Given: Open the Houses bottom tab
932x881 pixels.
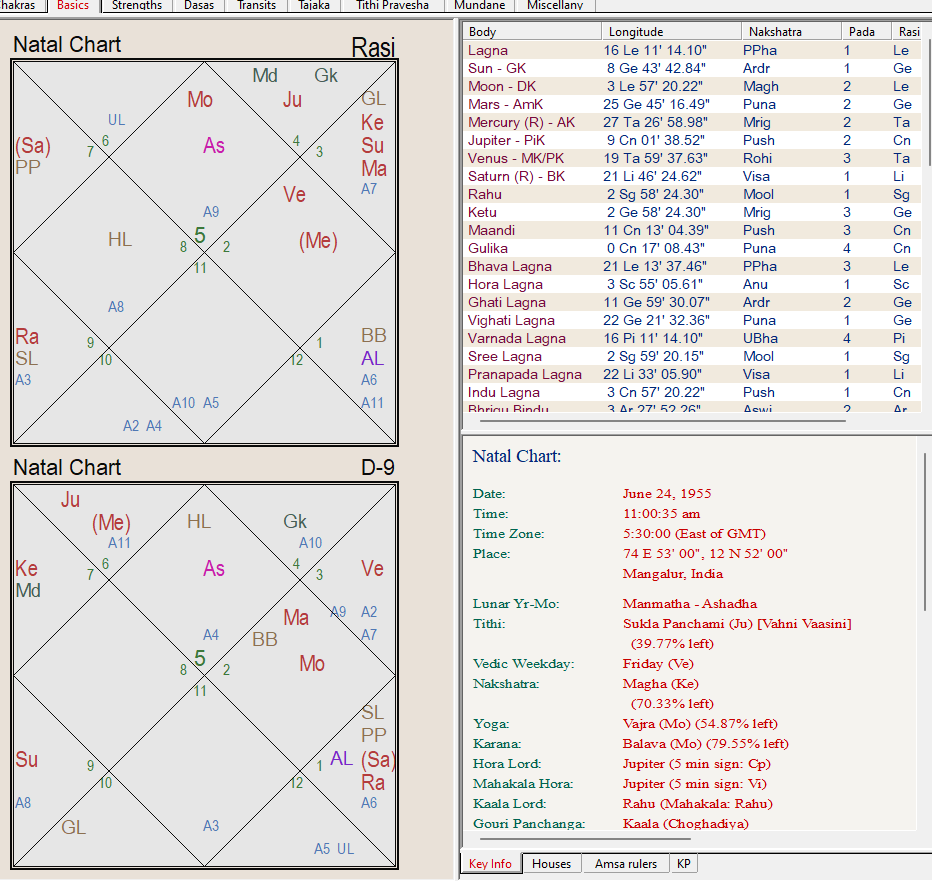Looking at the screenshot, I should (551, 864).
